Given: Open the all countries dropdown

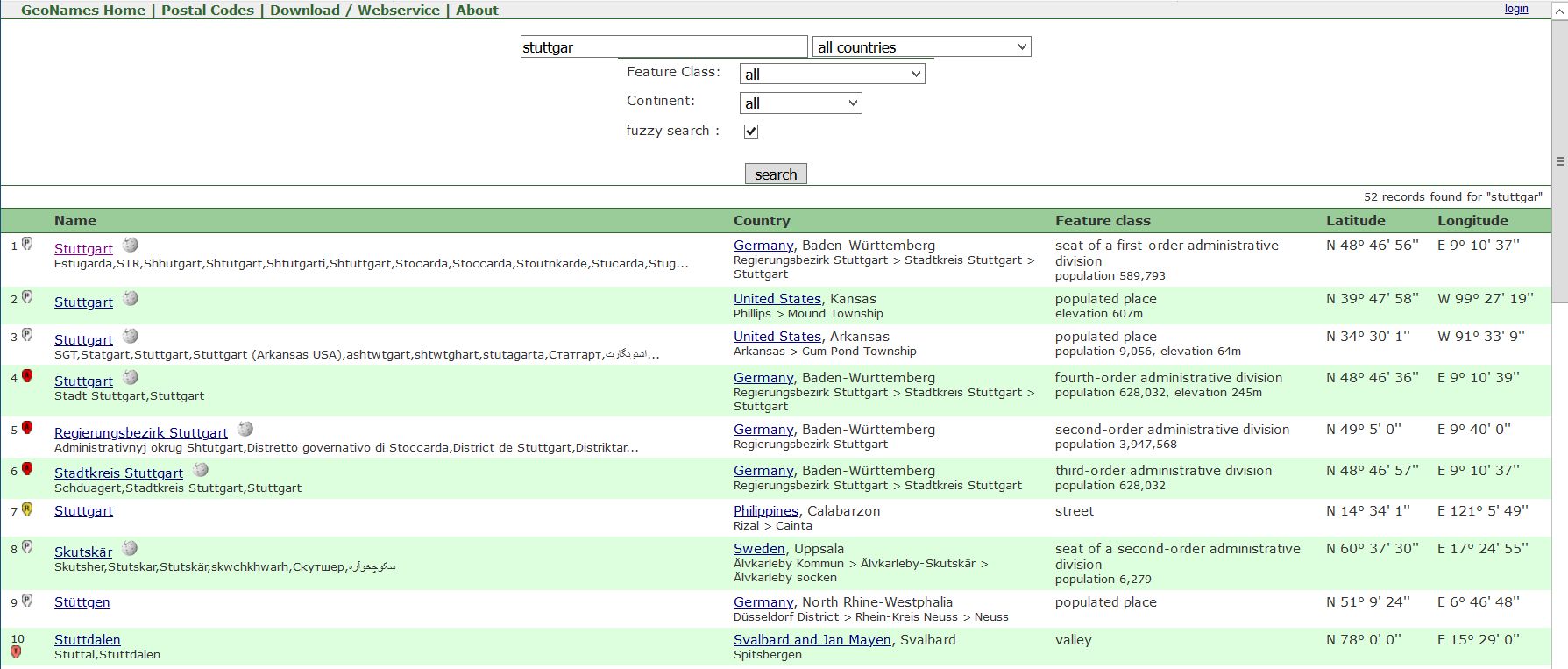Looking at the screenshot, I should point(921,47).
